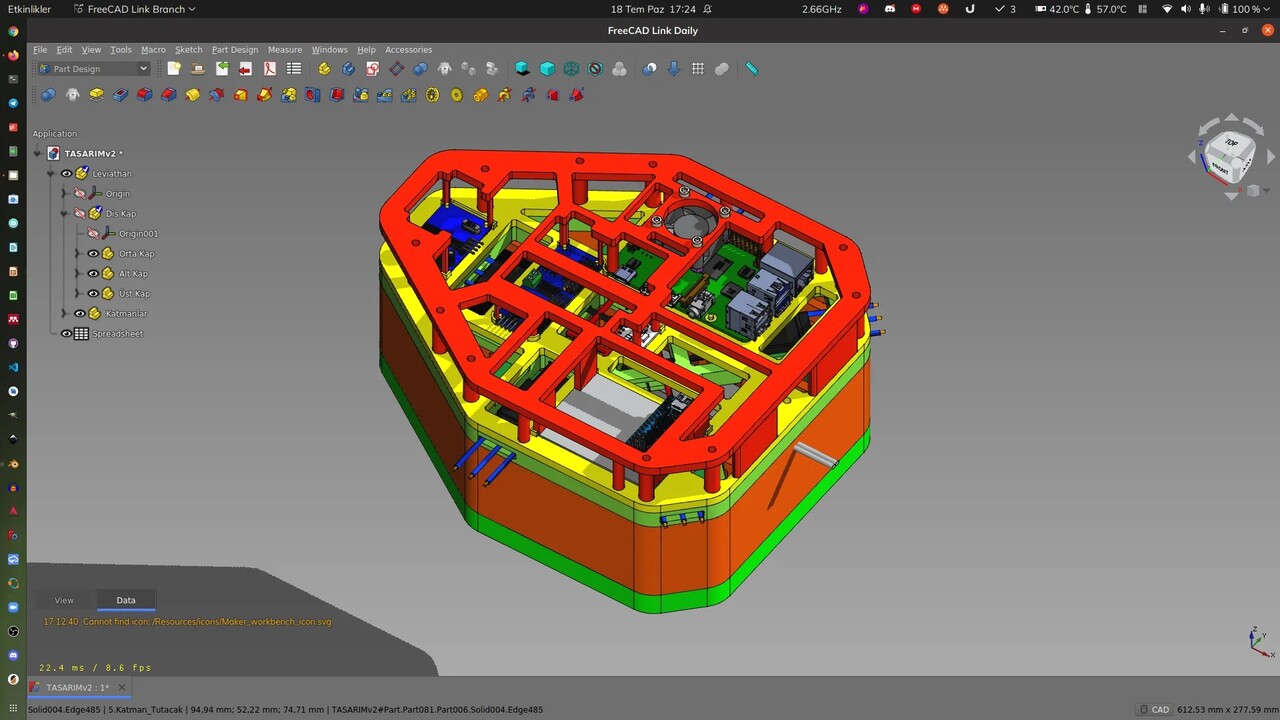Click the TOP face of navigation cube
The height and width of the screenshot is (720, 1280).
coord(1230,145)
